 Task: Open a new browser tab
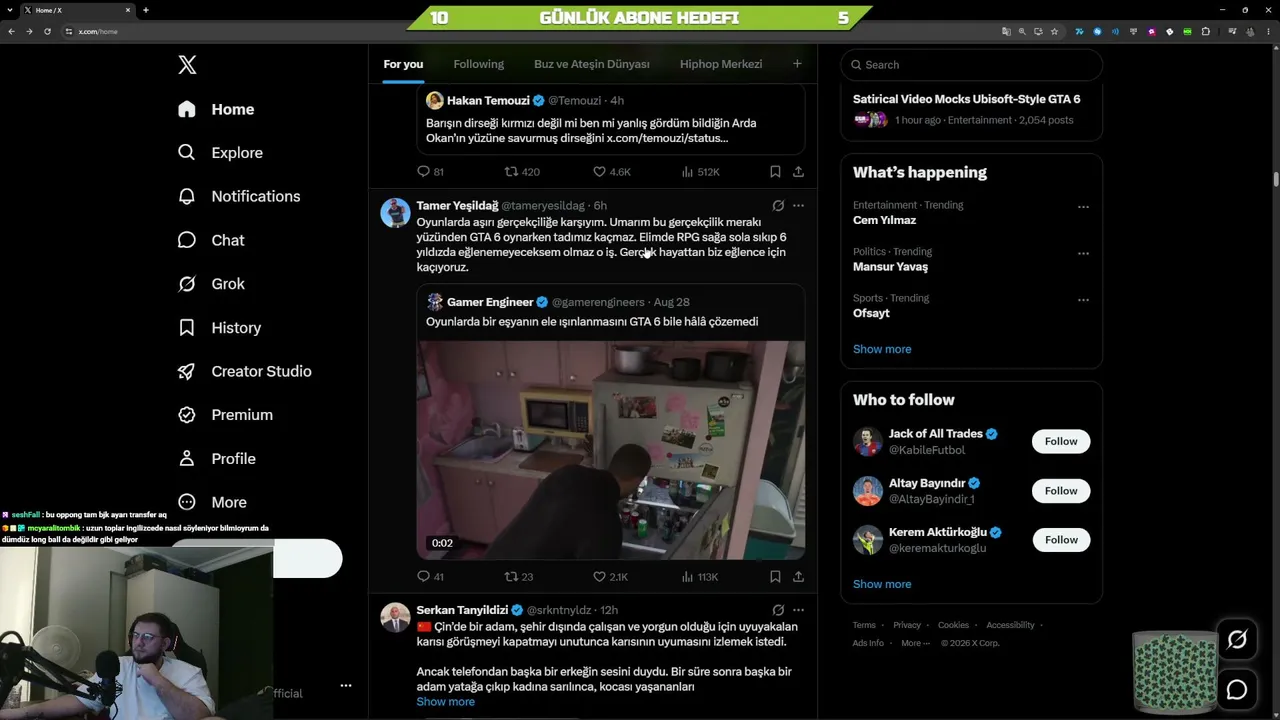click(x=146, y=10)
